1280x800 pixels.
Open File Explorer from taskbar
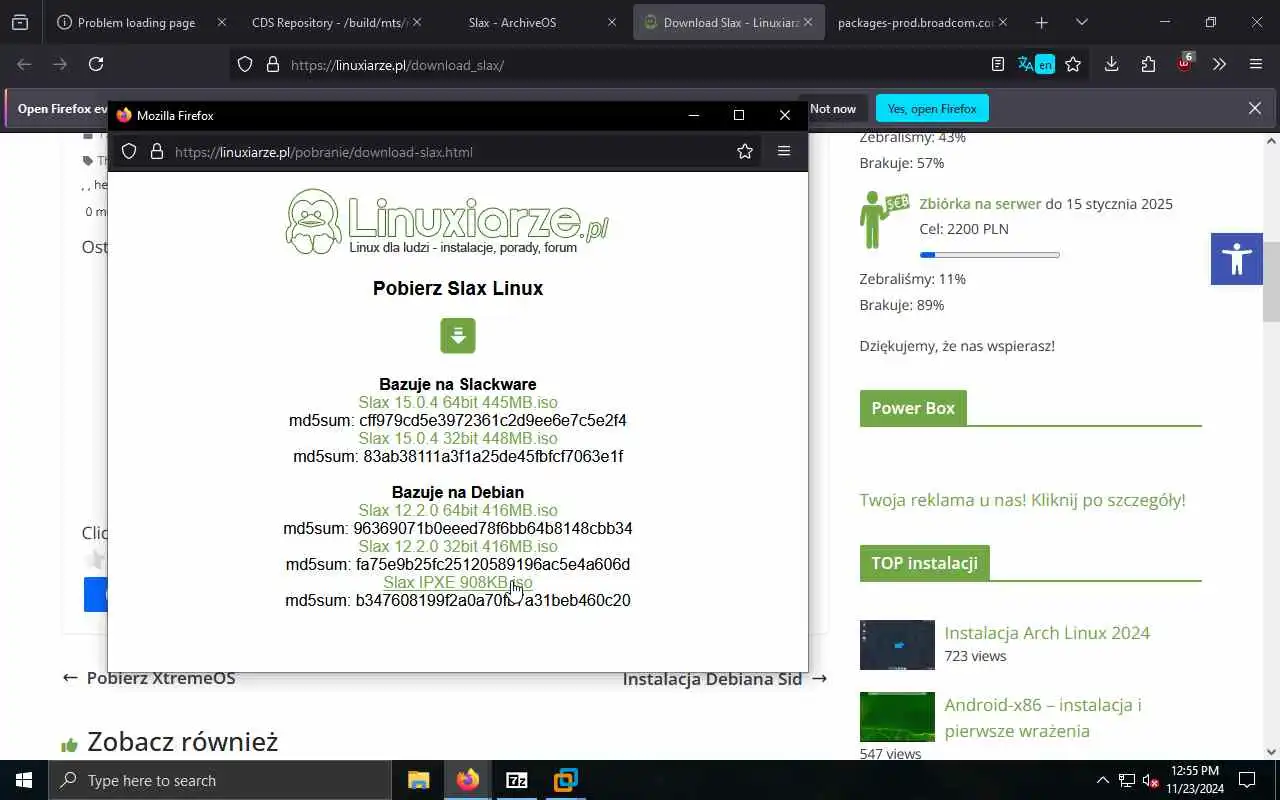[x=418, y=780]
